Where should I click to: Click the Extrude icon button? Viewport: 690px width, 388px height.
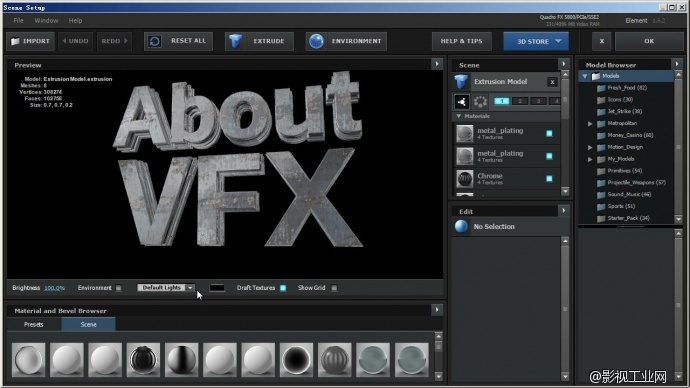236,41
